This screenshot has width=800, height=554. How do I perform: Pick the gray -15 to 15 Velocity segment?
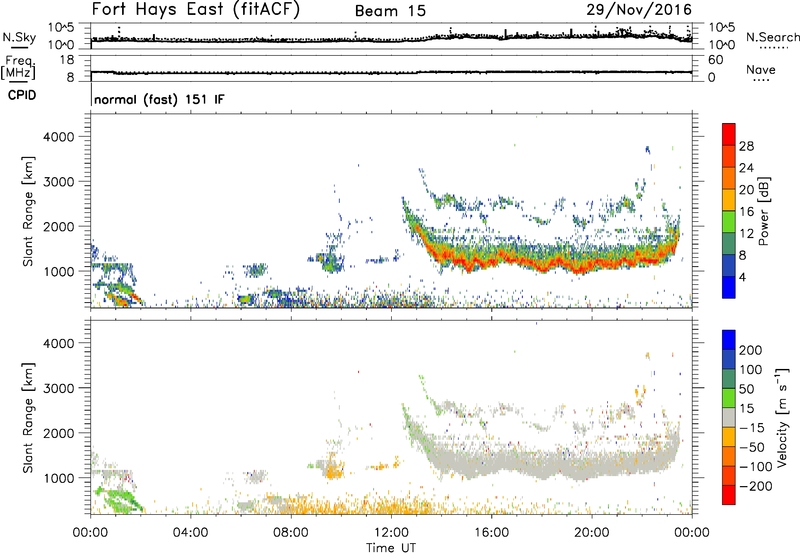tap(729, 418)
